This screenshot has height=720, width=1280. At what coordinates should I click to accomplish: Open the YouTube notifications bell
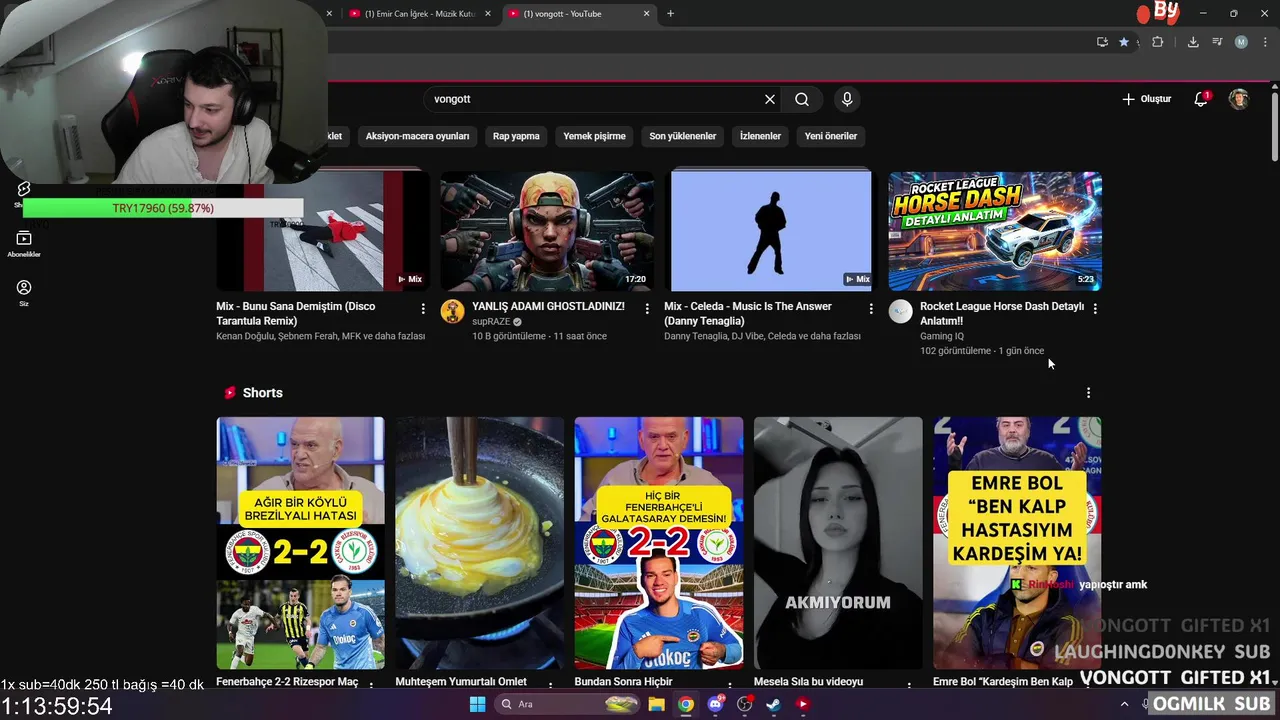(1201, 99)
